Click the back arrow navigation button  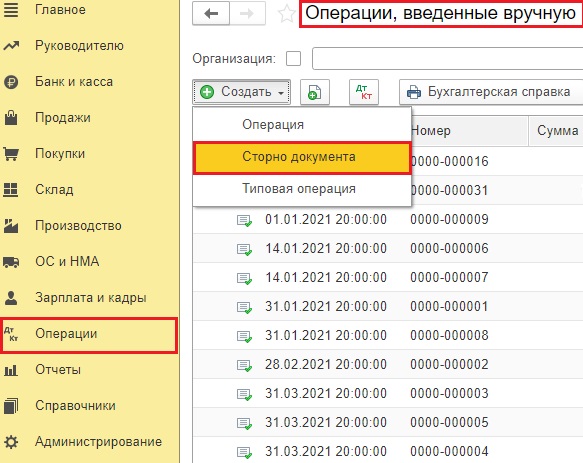click(211, 14)
